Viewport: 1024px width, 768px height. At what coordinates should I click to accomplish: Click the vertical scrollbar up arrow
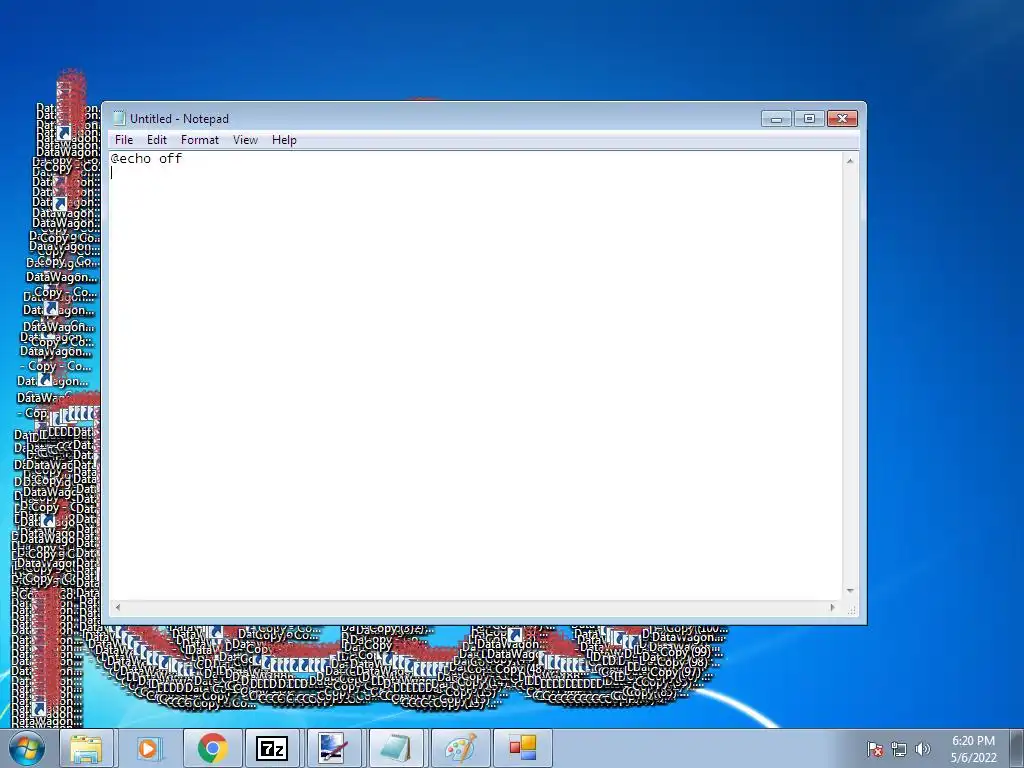(850, 160)
